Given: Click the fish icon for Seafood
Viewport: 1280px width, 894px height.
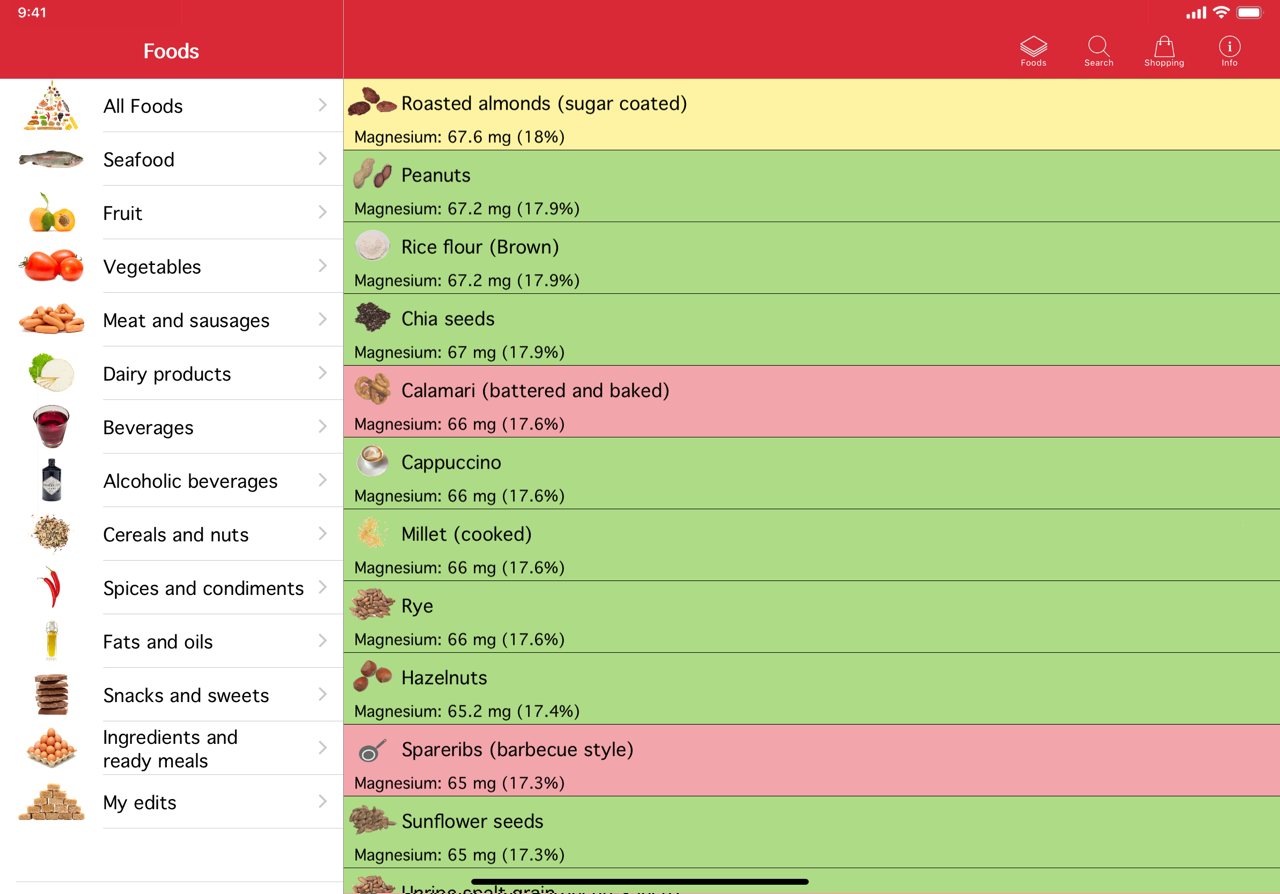Looking at the screenshot, I should (51, 159).
